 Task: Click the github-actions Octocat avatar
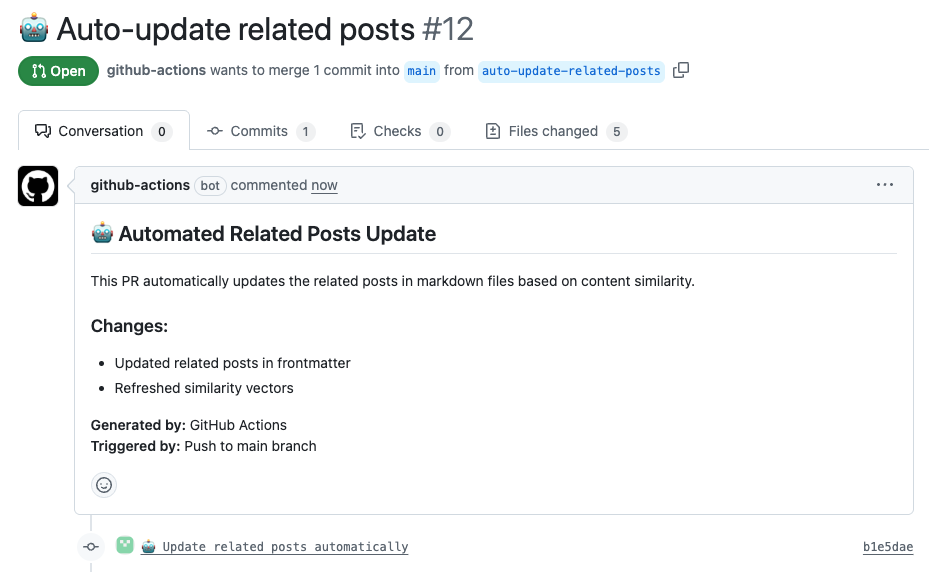click(38, 186)
